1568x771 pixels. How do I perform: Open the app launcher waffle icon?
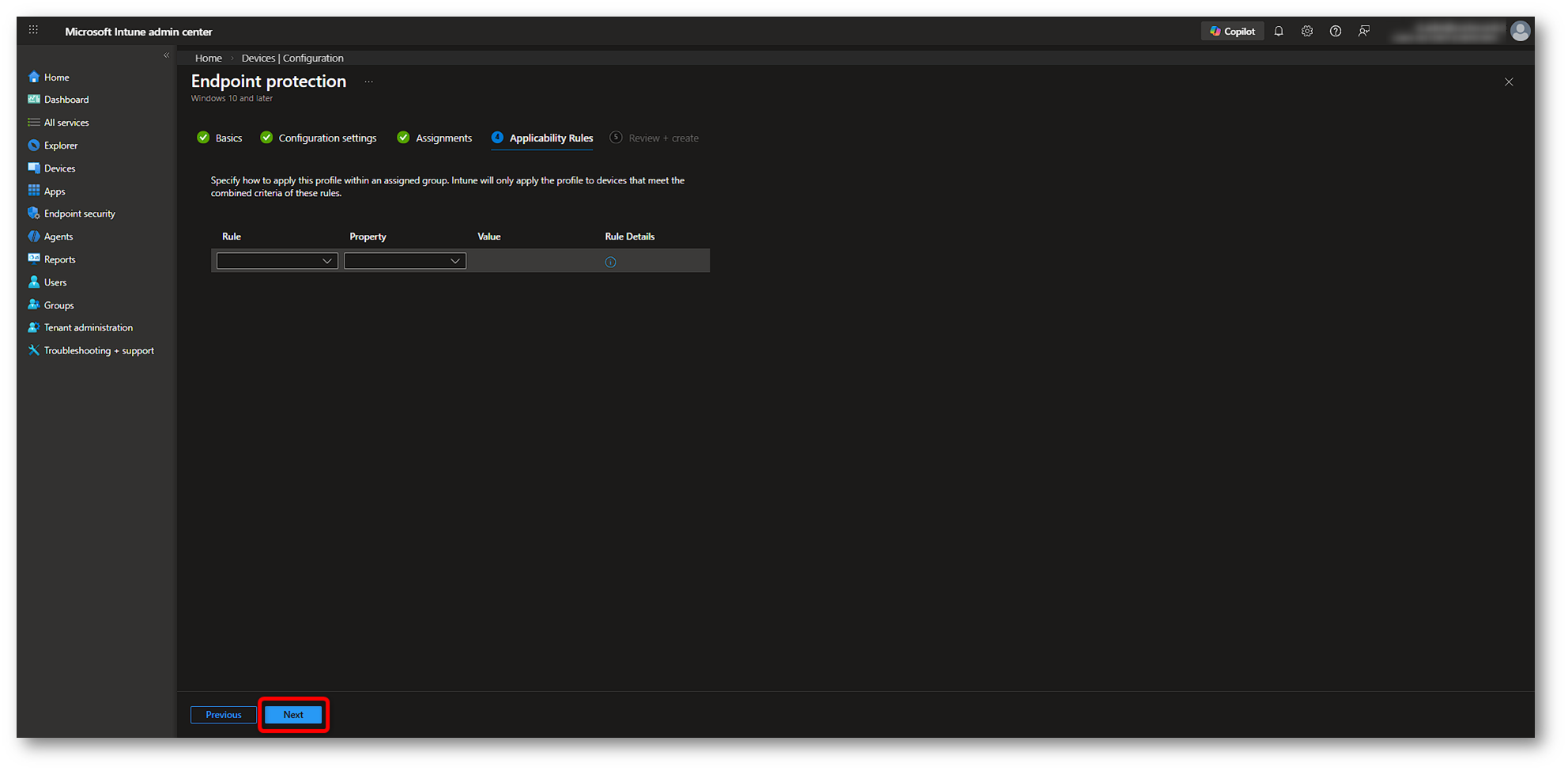pos(33,30)
